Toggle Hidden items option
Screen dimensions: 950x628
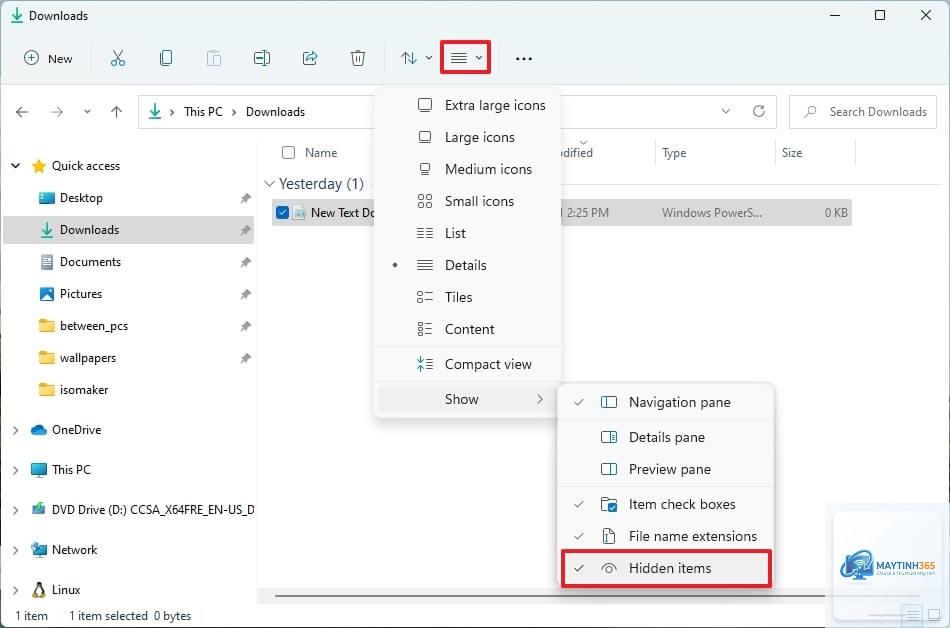666,568
